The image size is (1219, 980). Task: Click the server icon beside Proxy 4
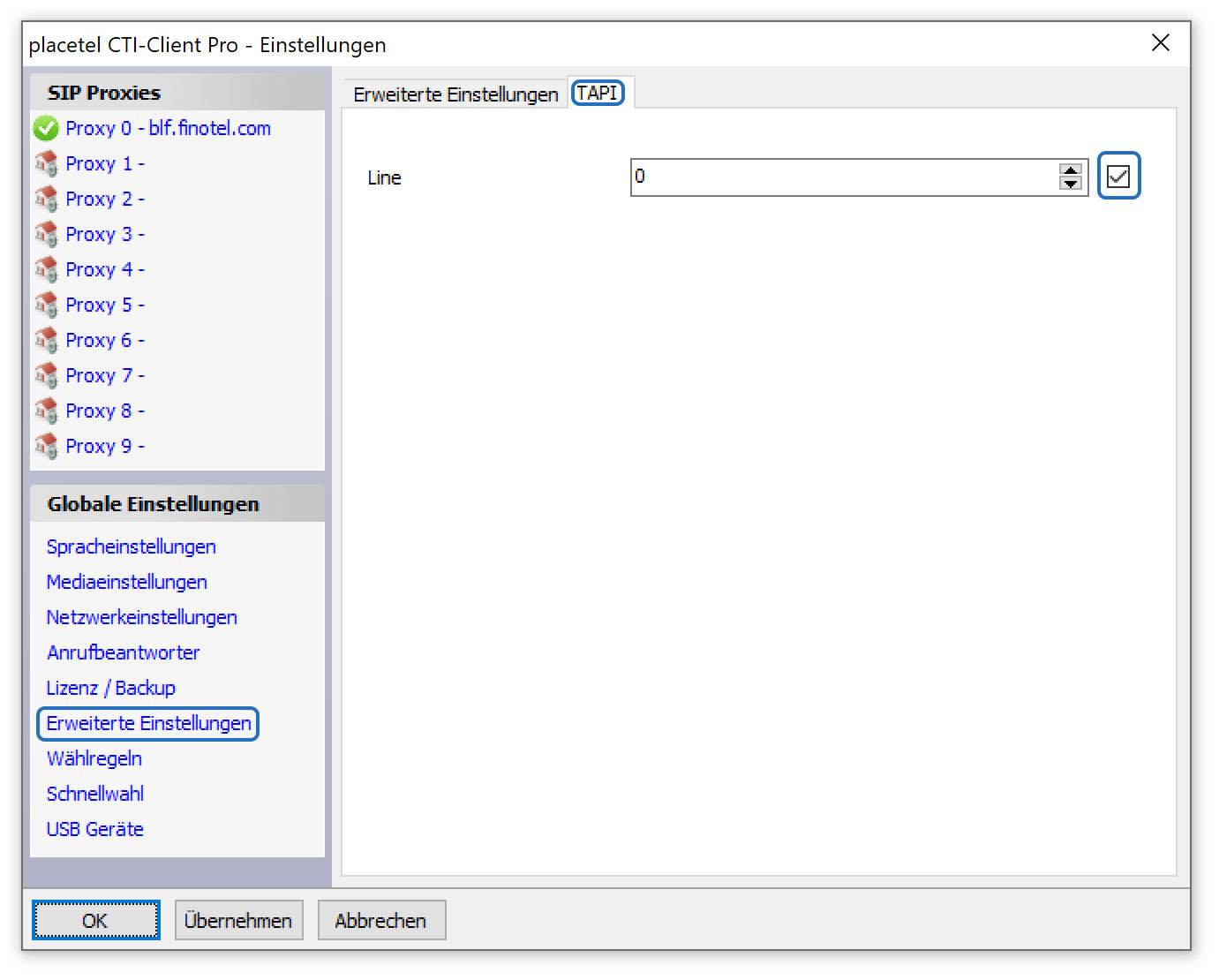(46, 270)
